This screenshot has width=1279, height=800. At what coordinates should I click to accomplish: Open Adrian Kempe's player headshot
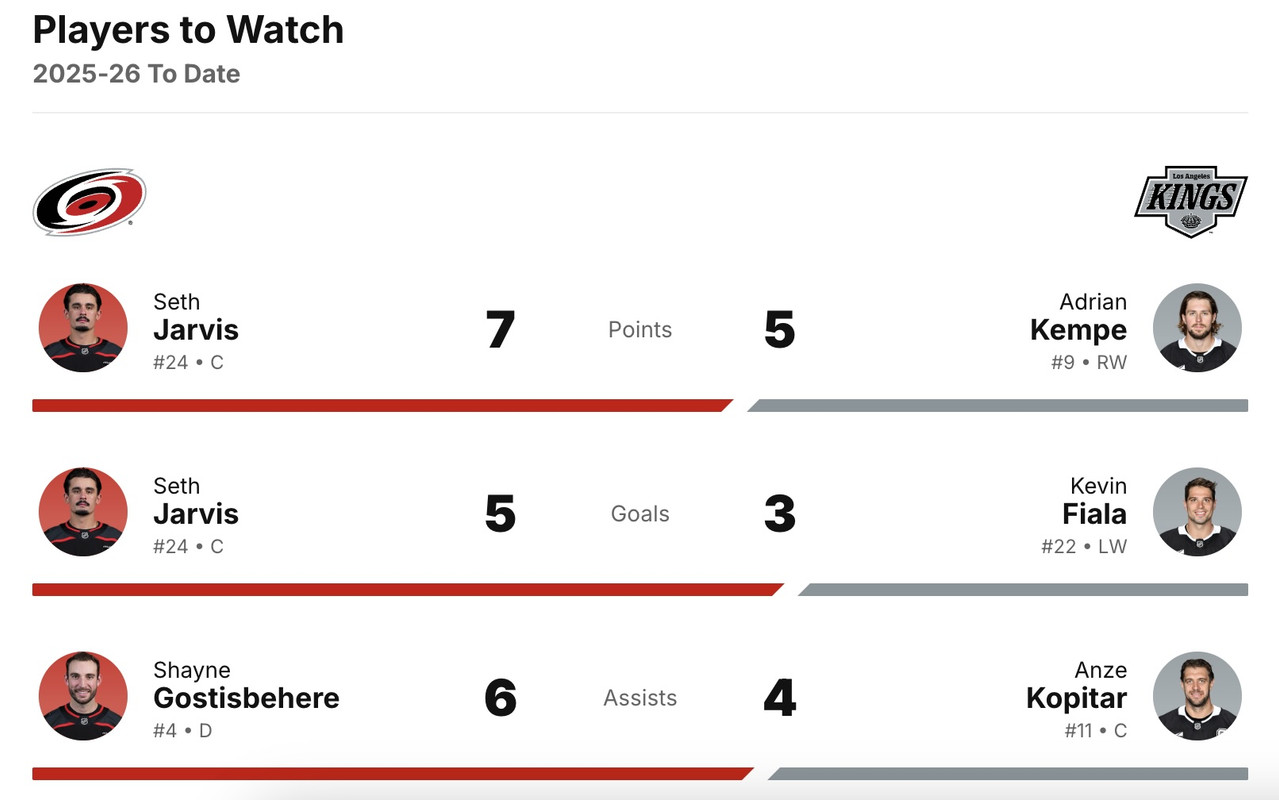pos(1196,328)
